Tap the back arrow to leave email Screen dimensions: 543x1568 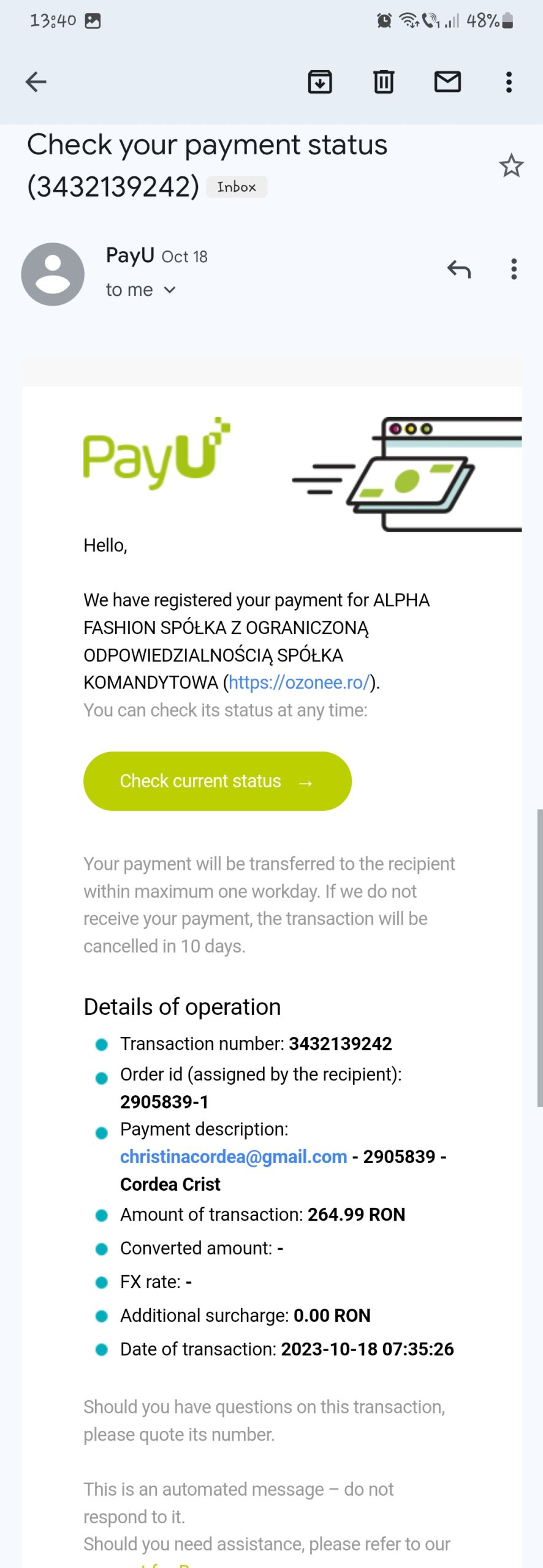pyautogui.click(x=36, y=81)
